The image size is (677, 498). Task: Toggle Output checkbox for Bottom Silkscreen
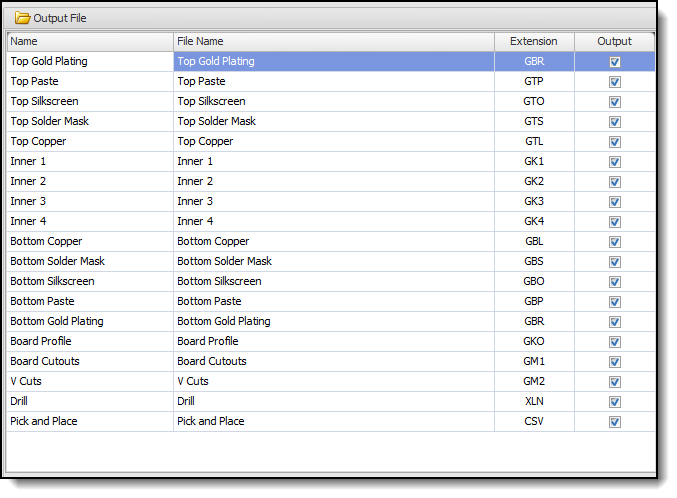click(x=614, y=282)
